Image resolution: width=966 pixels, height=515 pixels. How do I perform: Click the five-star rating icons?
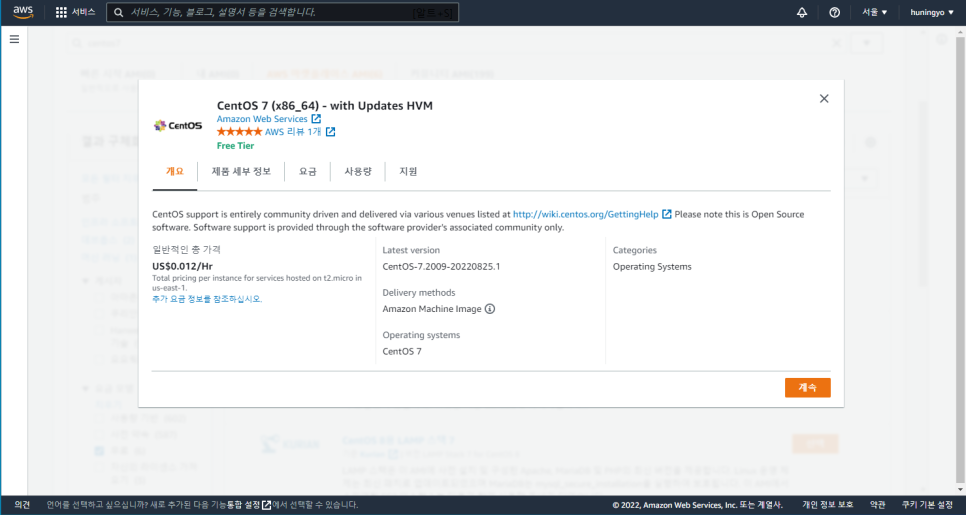(239, 132)
